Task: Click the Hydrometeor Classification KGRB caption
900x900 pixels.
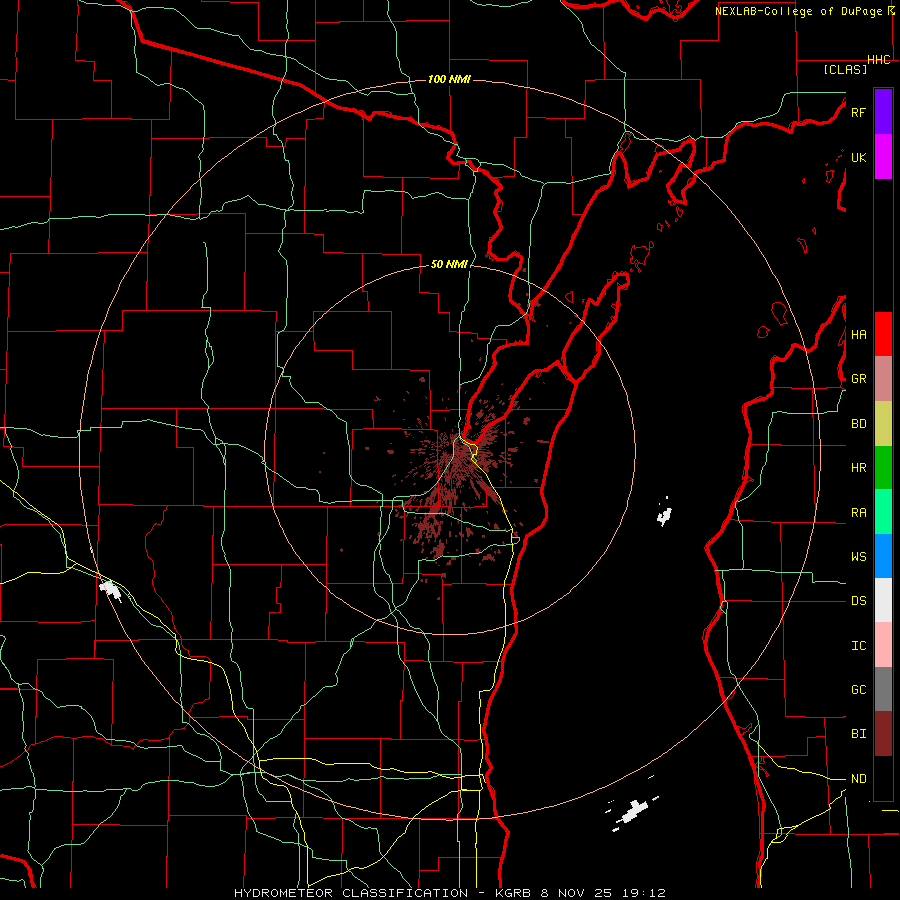Action: (x=450, y=893)
